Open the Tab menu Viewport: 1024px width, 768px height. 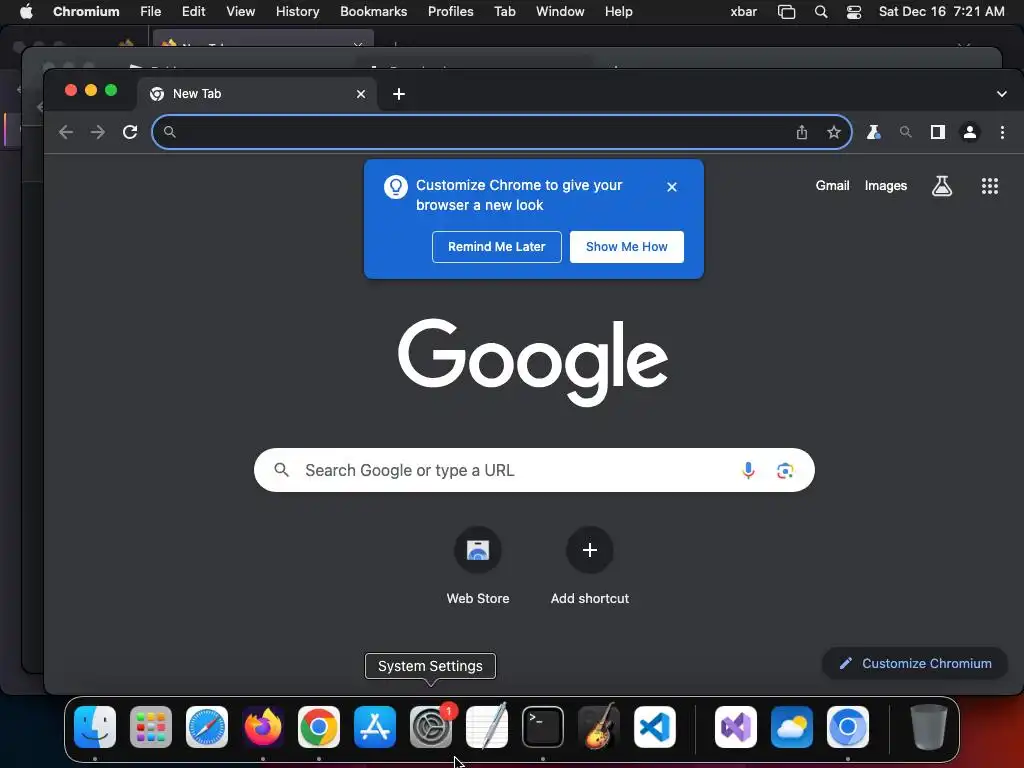click(x=504, y=12)
